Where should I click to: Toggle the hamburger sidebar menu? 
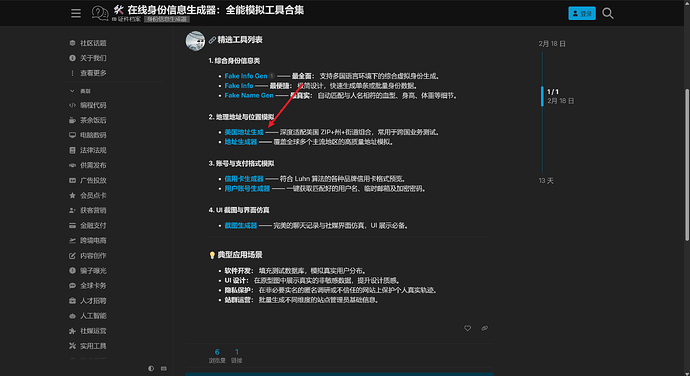(76, 13)
